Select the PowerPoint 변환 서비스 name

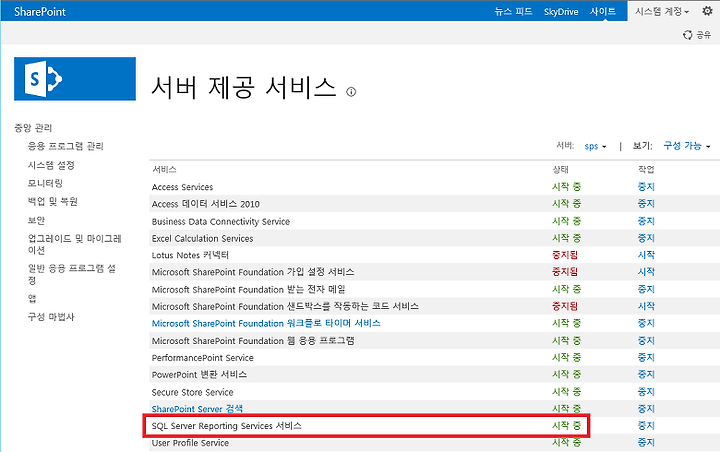pos(199,375)
